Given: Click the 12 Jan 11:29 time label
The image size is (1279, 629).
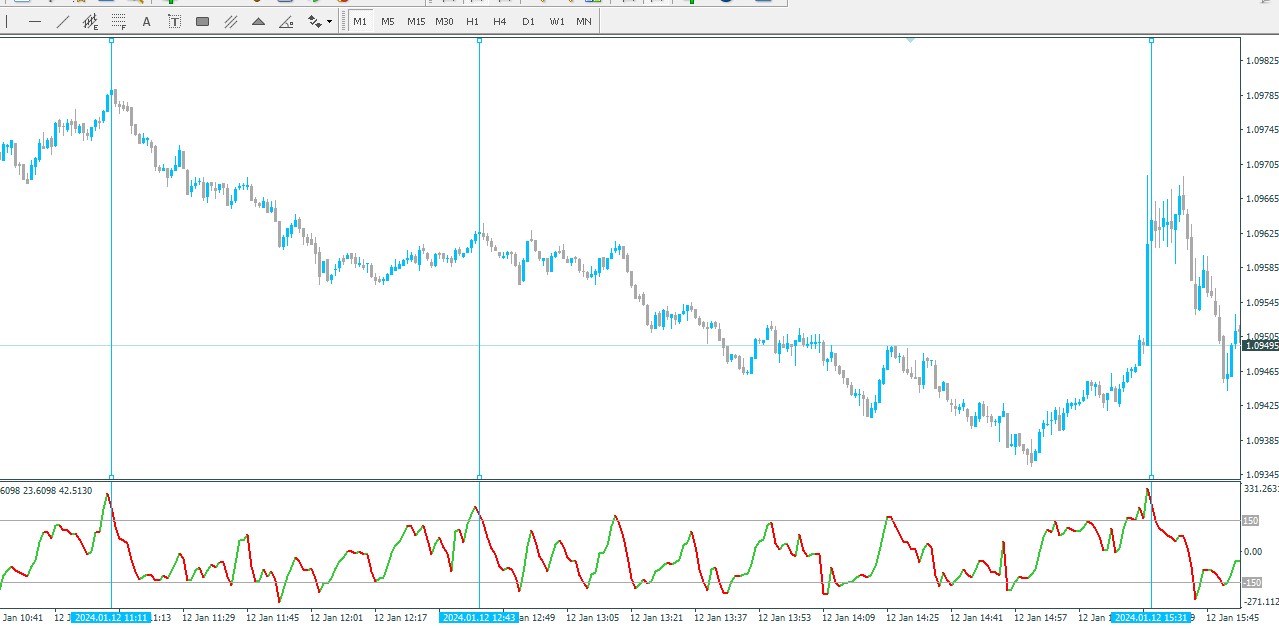Looking at the screenshot, I should 210,618.
